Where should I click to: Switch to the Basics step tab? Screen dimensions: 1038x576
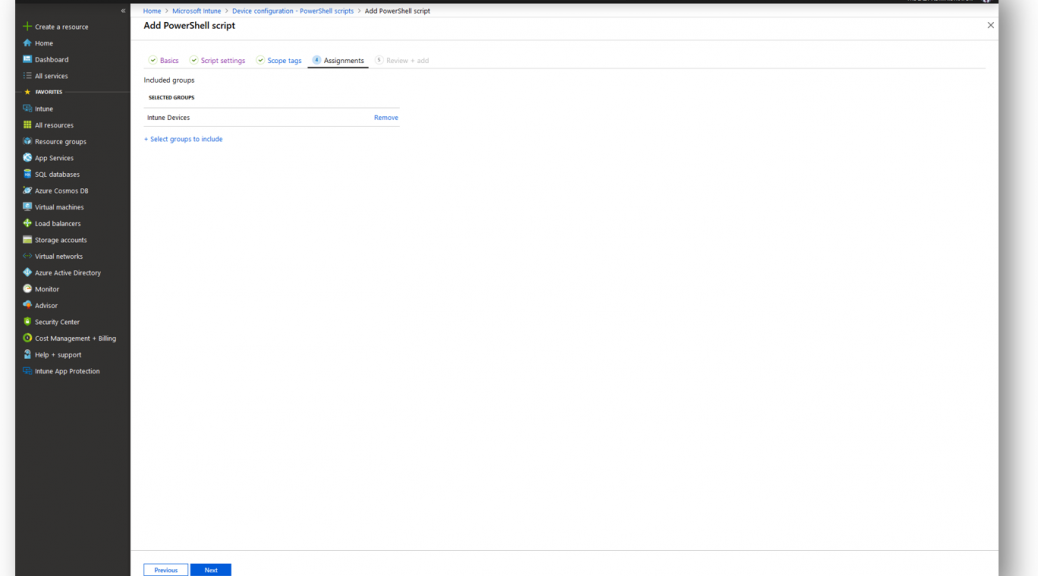tap(164, 60)
